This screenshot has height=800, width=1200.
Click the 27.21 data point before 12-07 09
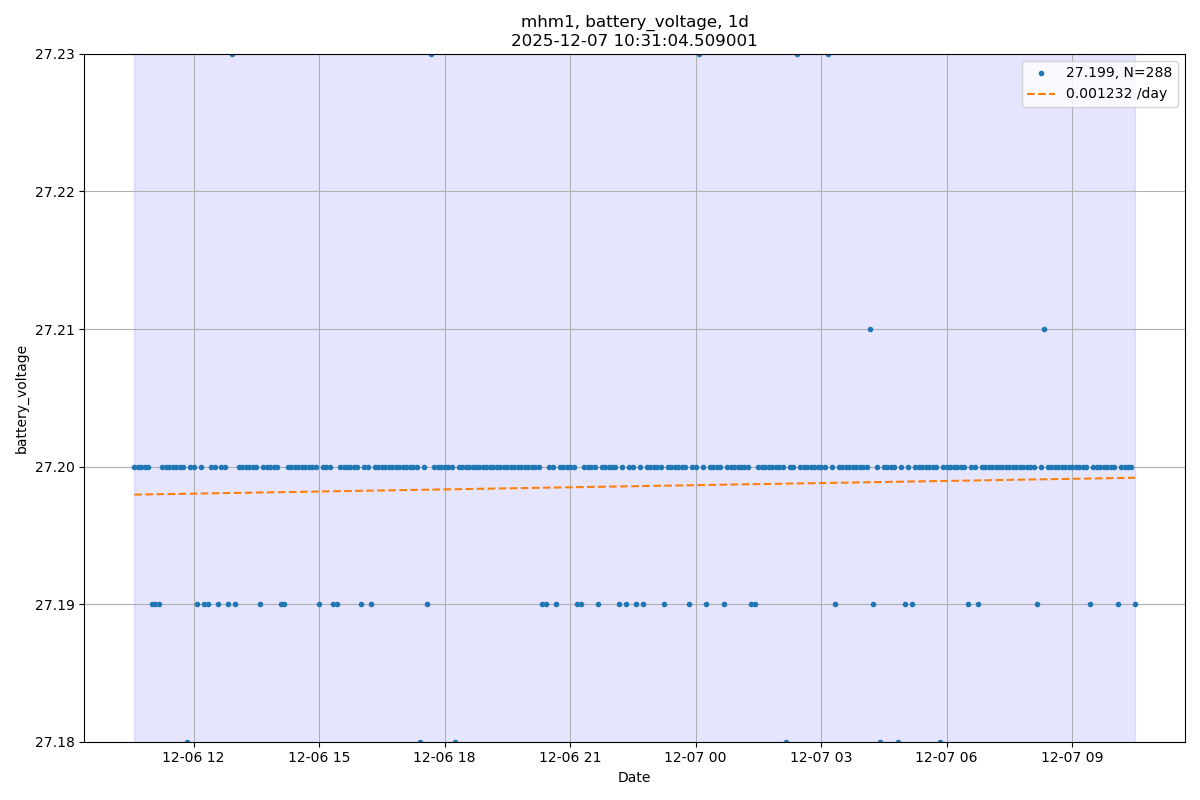point(1044,329)
